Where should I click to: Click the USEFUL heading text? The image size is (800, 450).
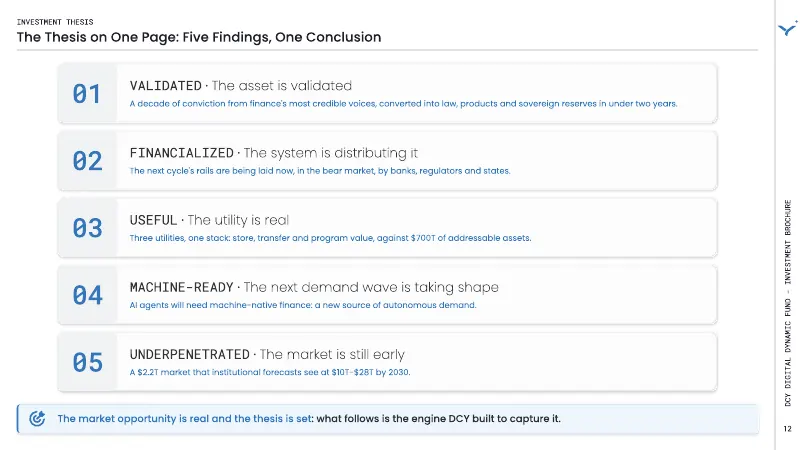[x=153, y=220]
